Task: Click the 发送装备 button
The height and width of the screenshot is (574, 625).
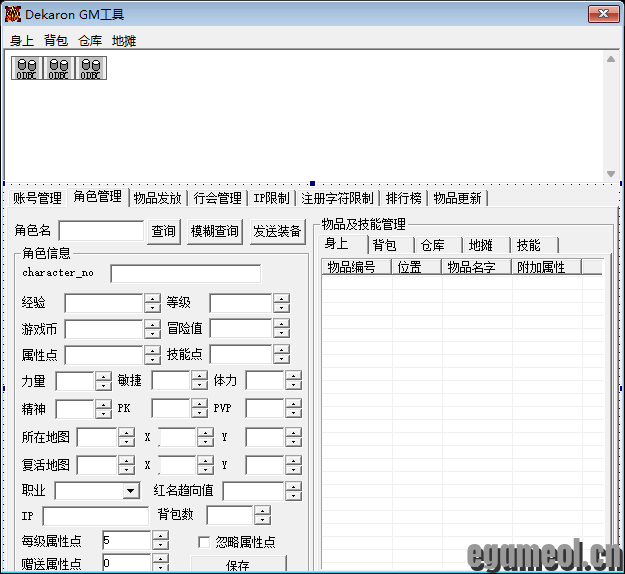Action: [277, 231]
